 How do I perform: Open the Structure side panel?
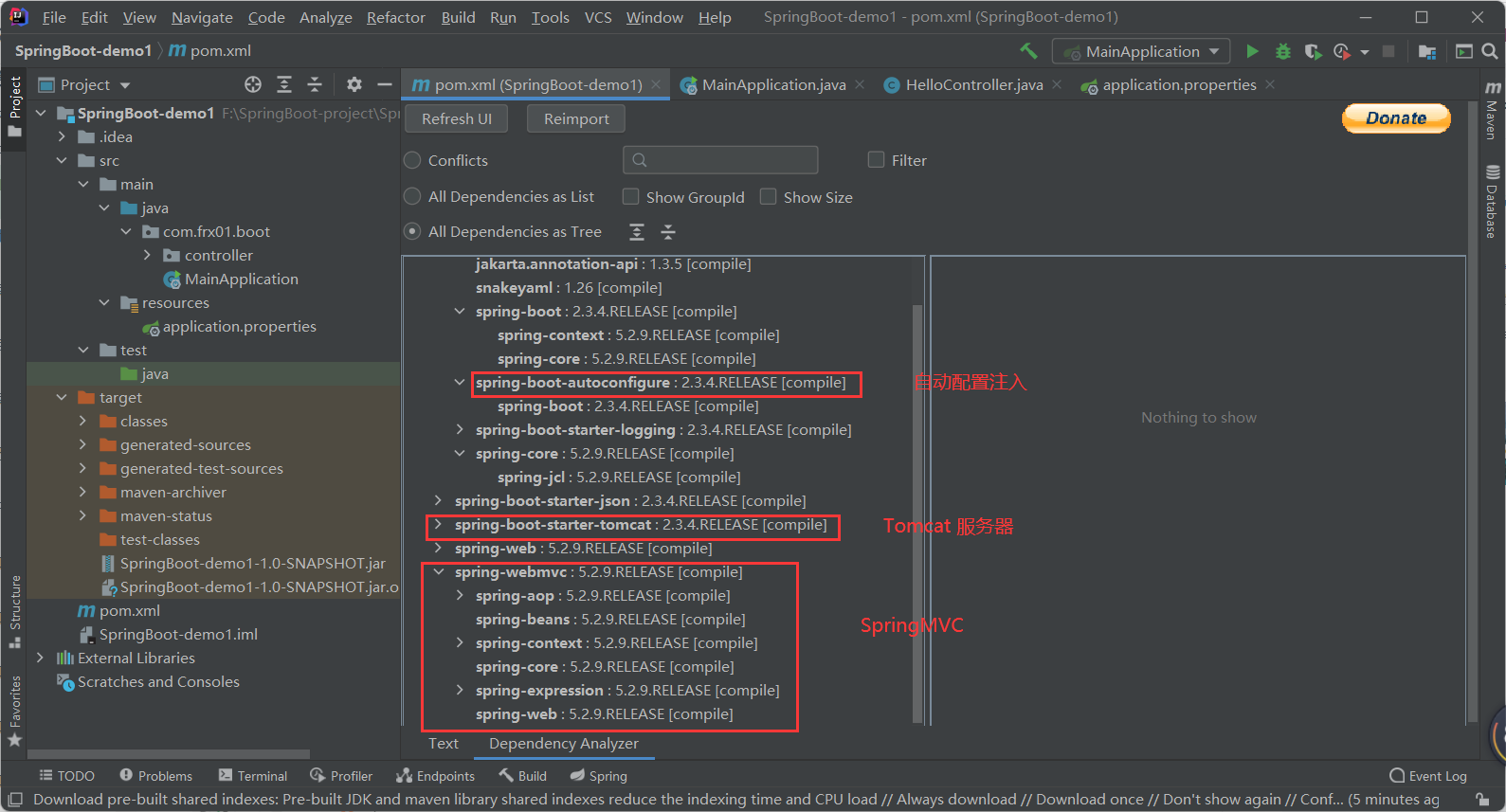click(x=14, y=611)
